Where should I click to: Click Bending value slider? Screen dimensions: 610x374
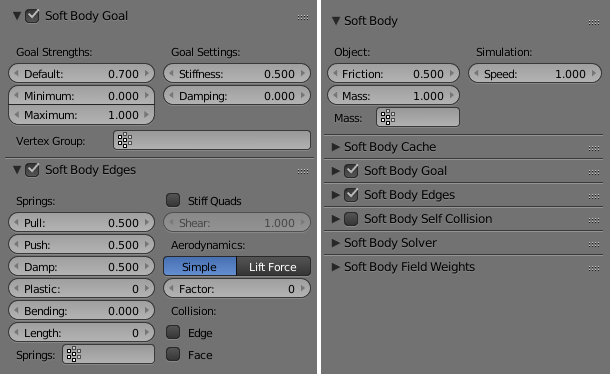pos(81,311)
